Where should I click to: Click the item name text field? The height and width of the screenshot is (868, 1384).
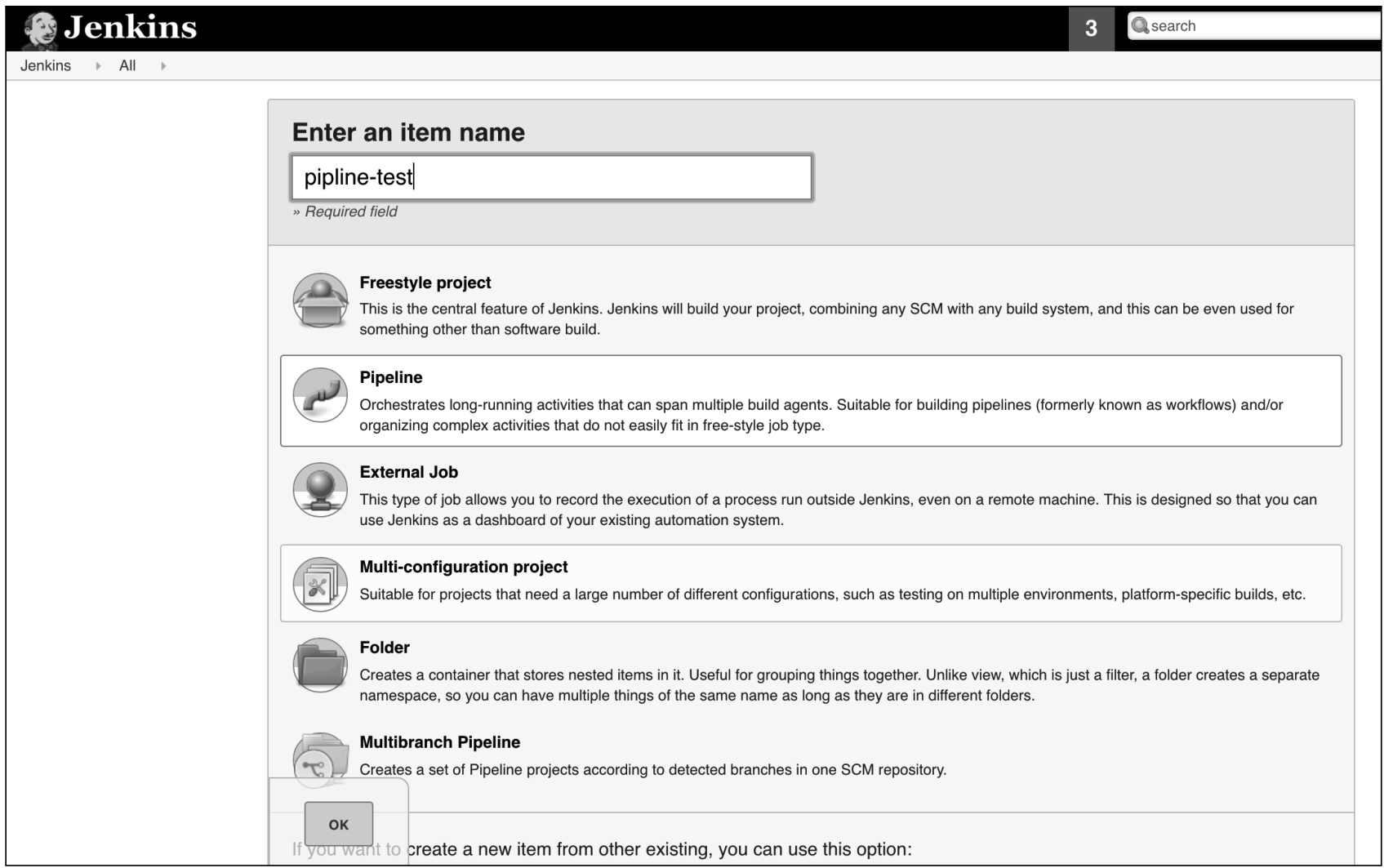[551, 177]
